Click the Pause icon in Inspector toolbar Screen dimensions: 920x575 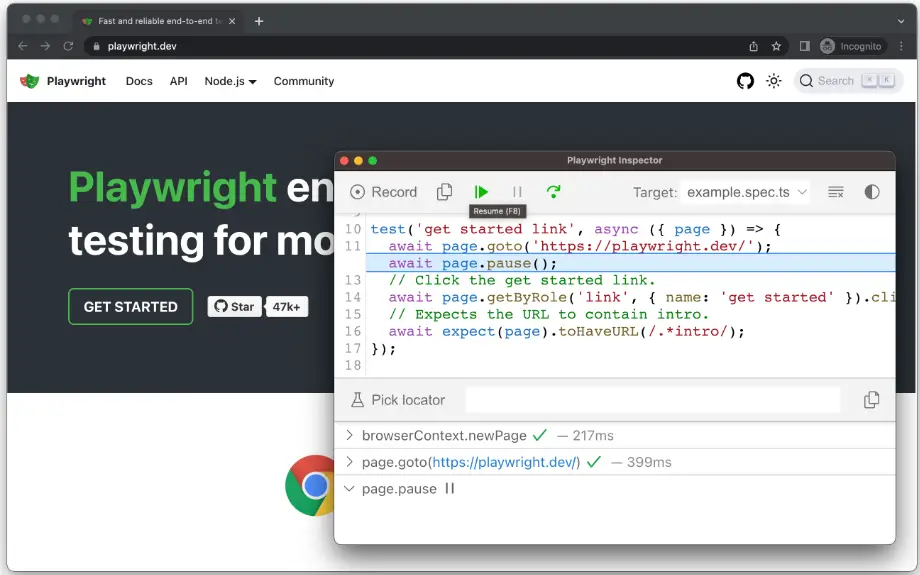[x=517, y=192]
